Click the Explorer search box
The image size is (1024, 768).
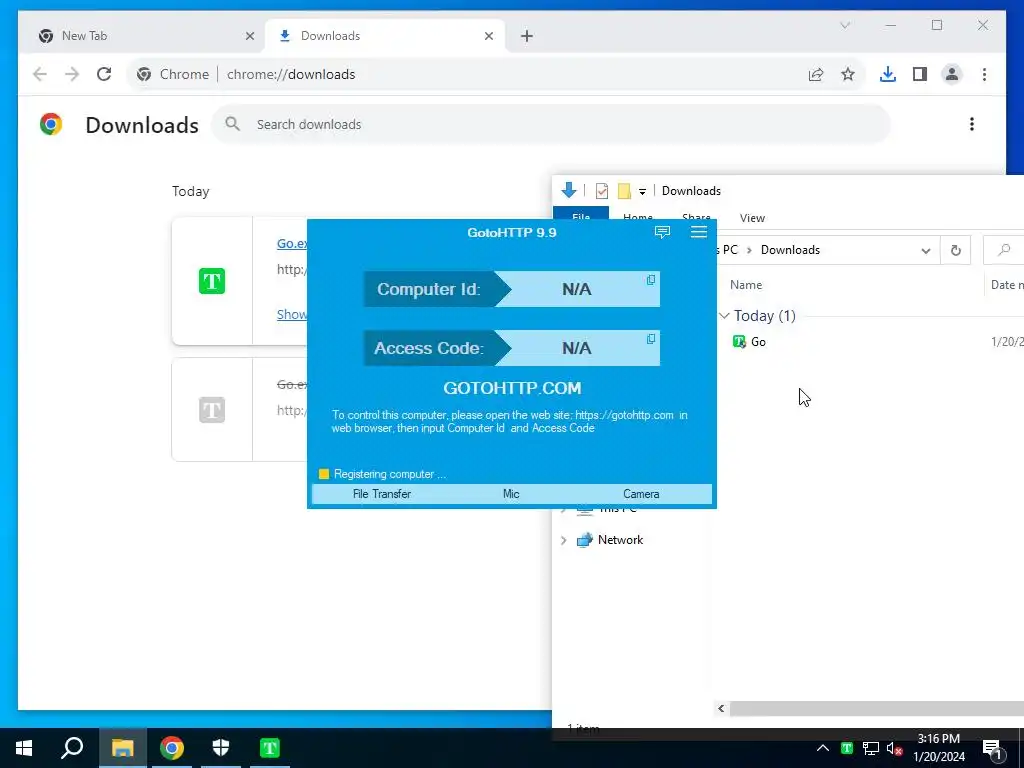(x=1004, y=251)
